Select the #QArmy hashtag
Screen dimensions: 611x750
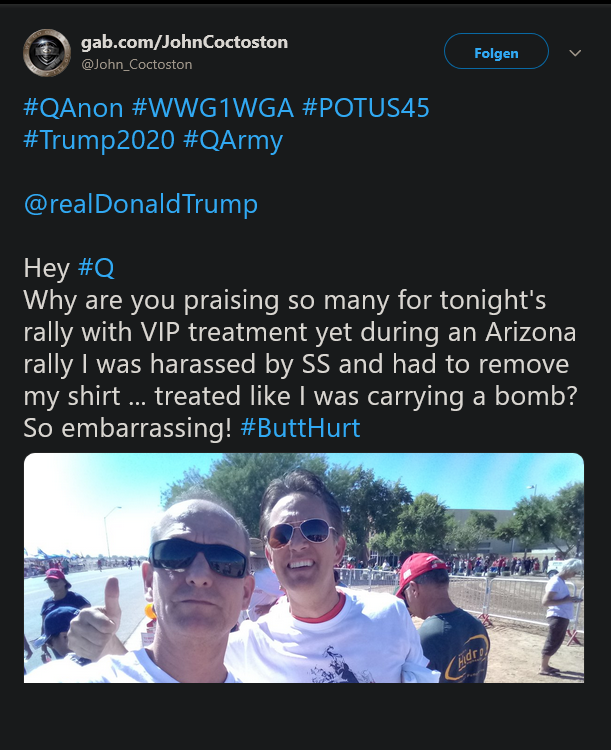point(233,140)
